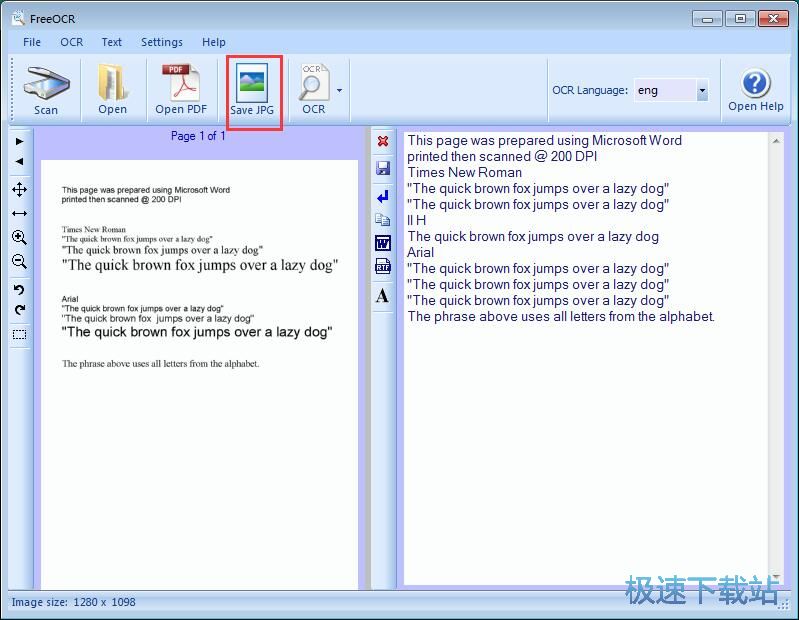The width and height of the screenshot is (799, 620).
Task: Save the OCR text with the floppy disk icon
Action: click(x=383, y=168)
